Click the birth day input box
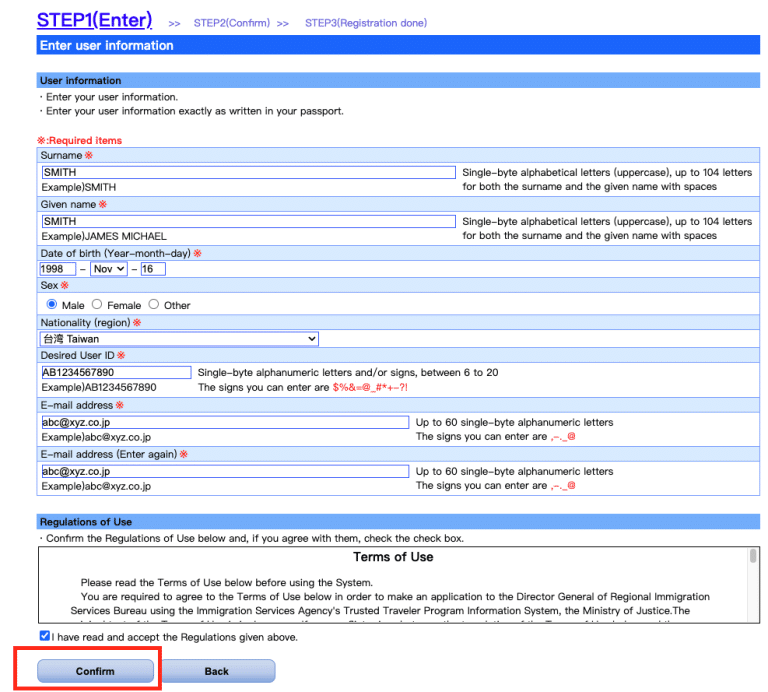This screenshot has width=768, height=692. [x=153, y=269]
